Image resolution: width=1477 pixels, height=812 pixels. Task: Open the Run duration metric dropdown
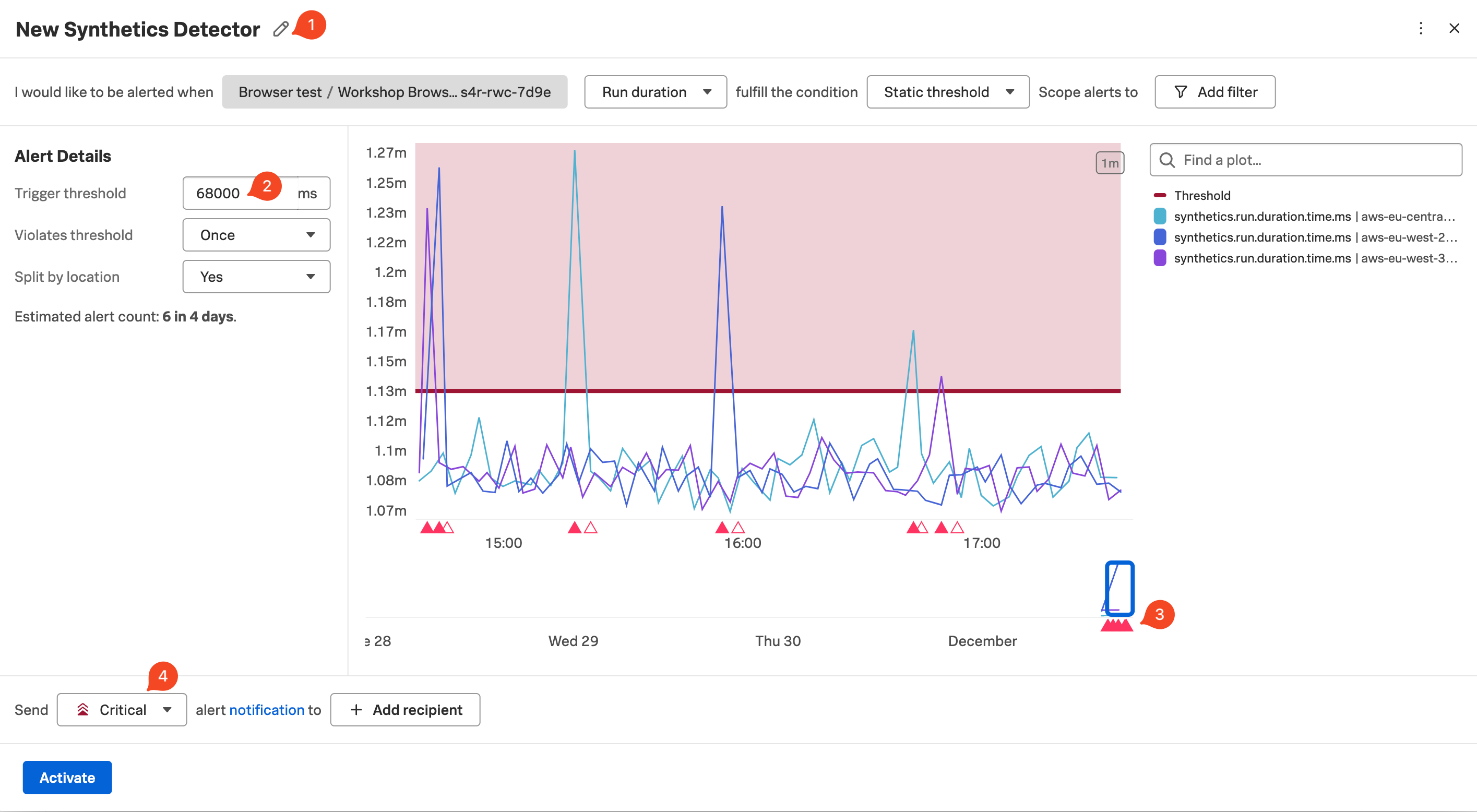[x=655, y=92]
